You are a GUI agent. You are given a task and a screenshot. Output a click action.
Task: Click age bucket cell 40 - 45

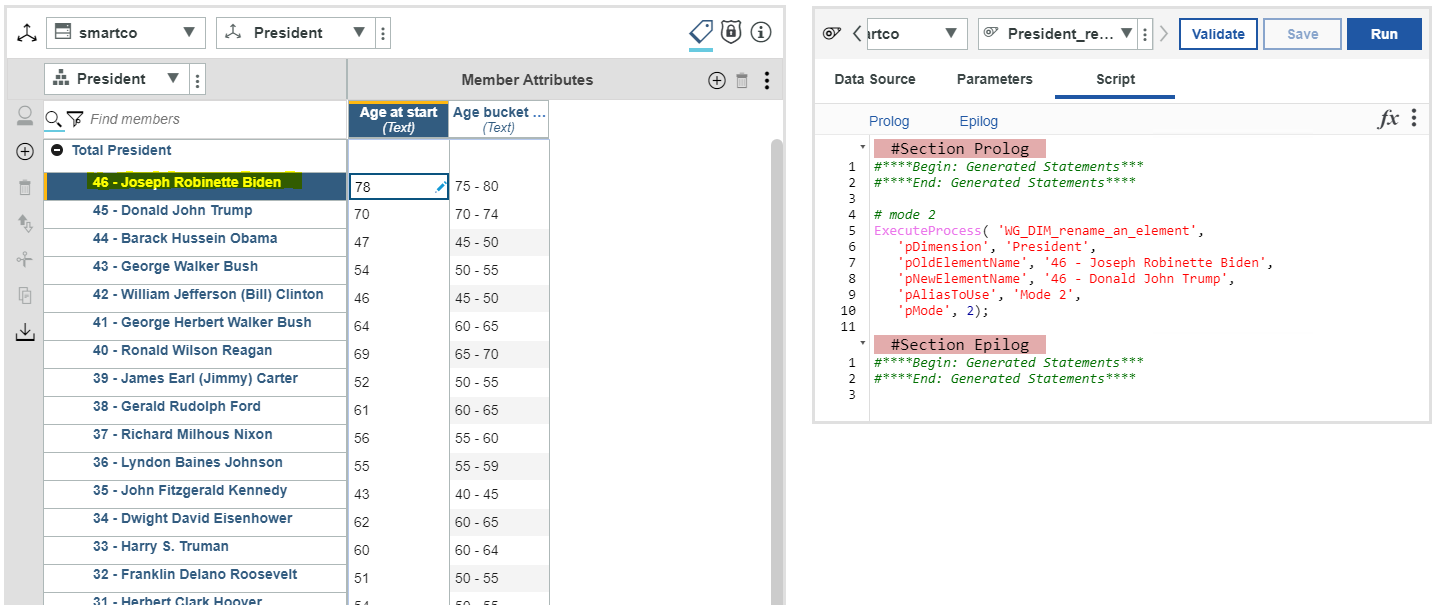(499, 494)
